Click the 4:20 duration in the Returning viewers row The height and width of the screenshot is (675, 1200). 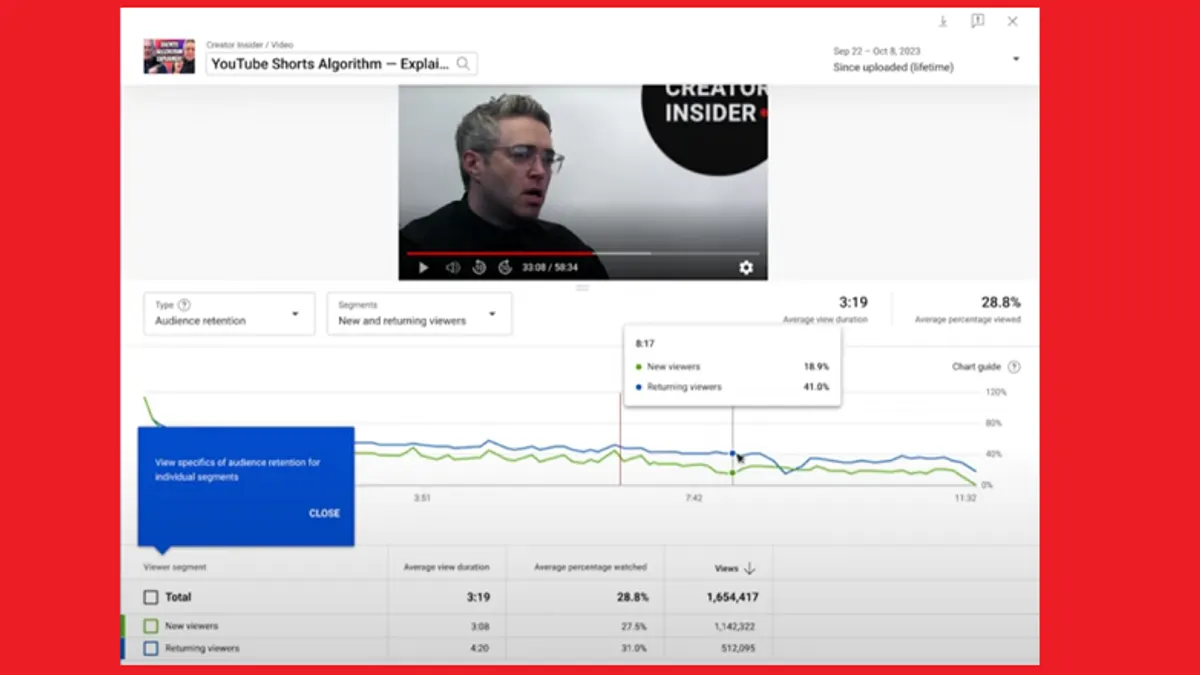[481, 648]
